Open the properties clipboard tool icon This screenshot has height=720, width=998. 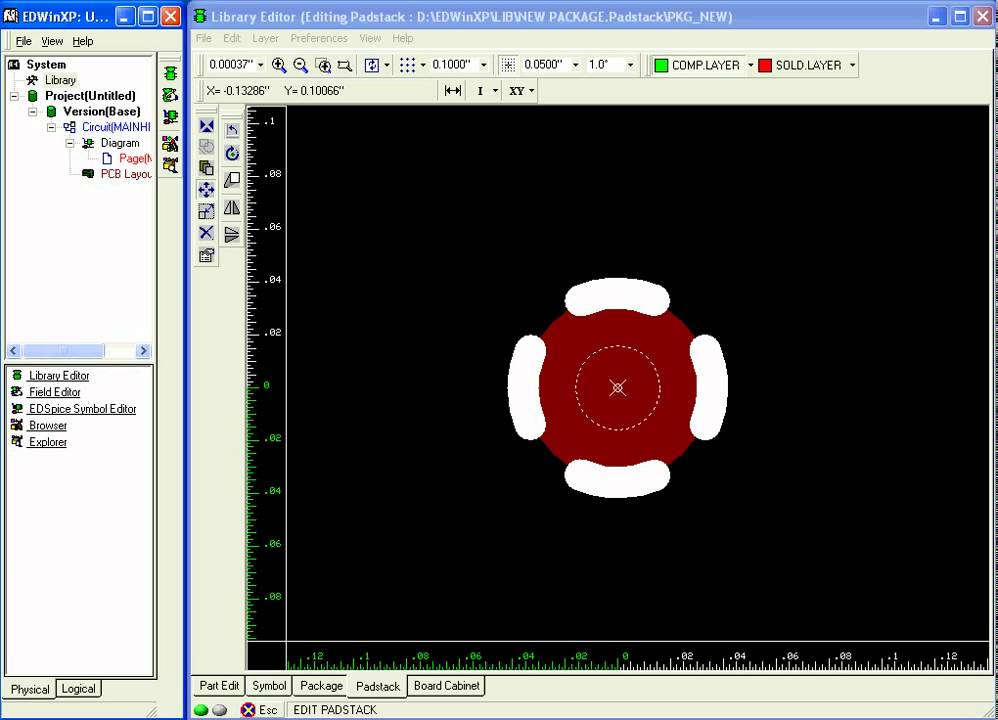point(206,255)
